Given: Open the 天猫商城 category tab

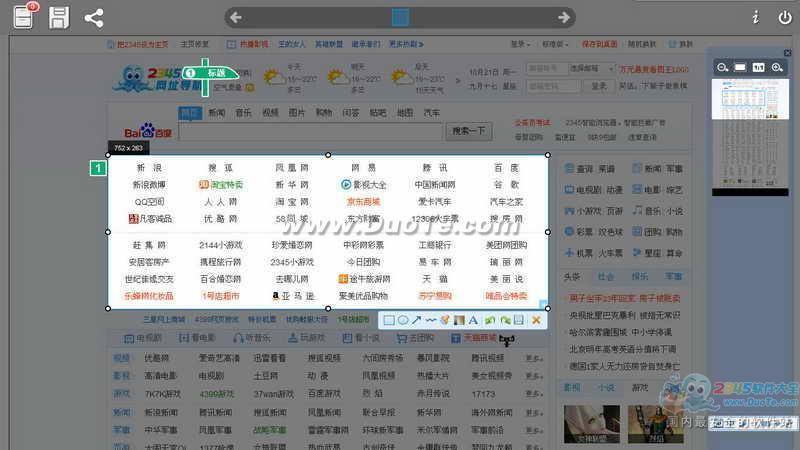Looking at the screenshot, I should coord(473,338).
